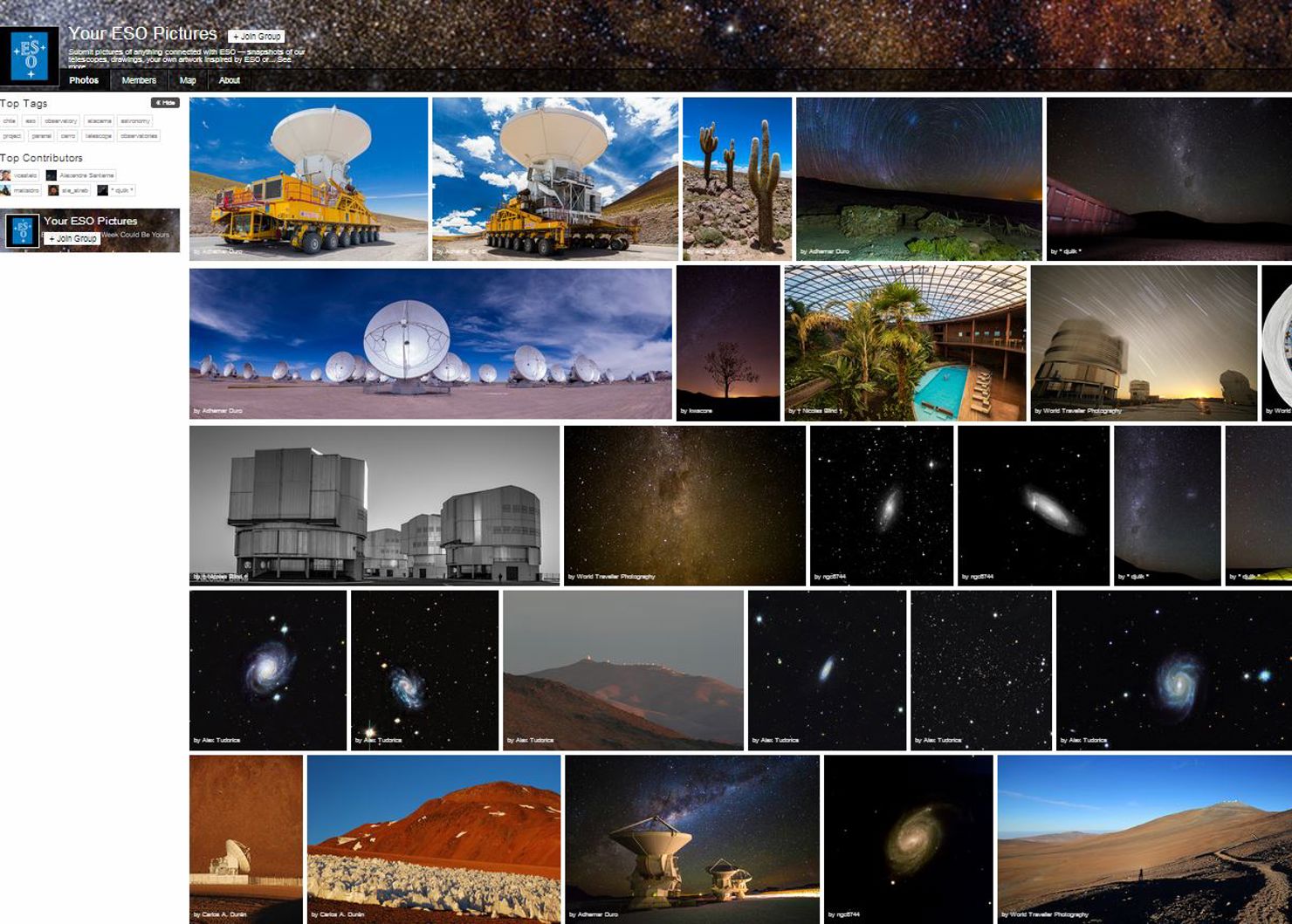Click the * djulik * contributor avatar
The height and width of the screenshot is (924, 1292).
pos(102,191)
